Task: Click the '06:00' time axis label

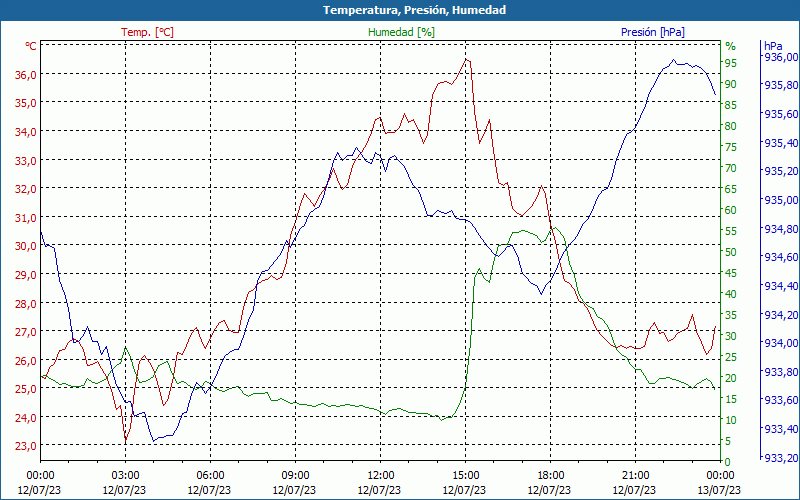Action: point(210,476)
